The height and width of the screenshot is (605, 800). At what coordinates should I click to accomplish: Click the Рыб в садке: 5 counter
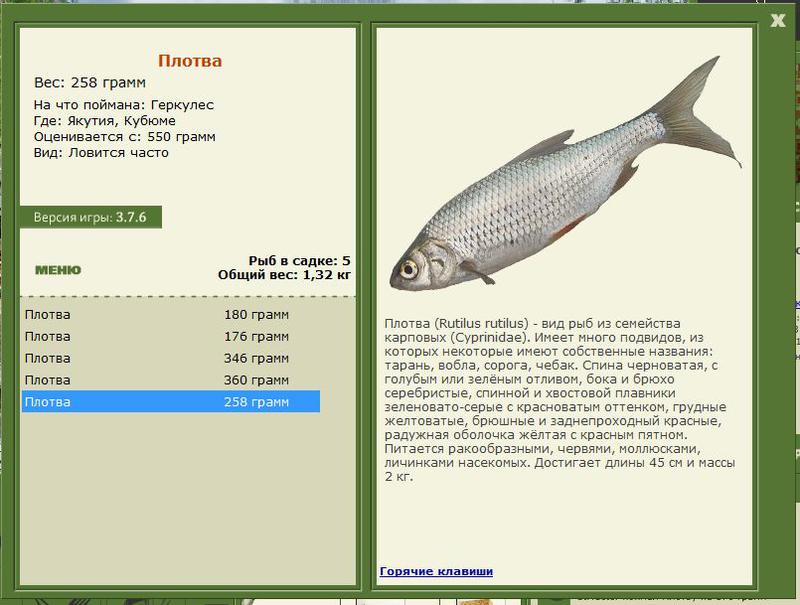[x=299, y=261]
